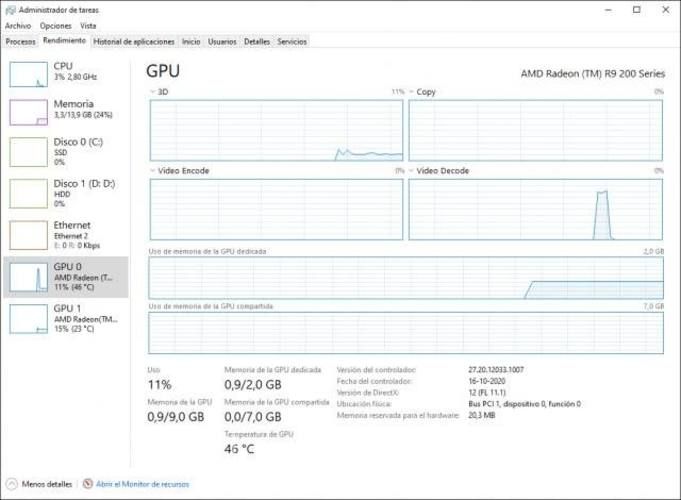Select the Memoria mini graph thumbnail
The image size is (681, 500).
(x=29, y=112)
